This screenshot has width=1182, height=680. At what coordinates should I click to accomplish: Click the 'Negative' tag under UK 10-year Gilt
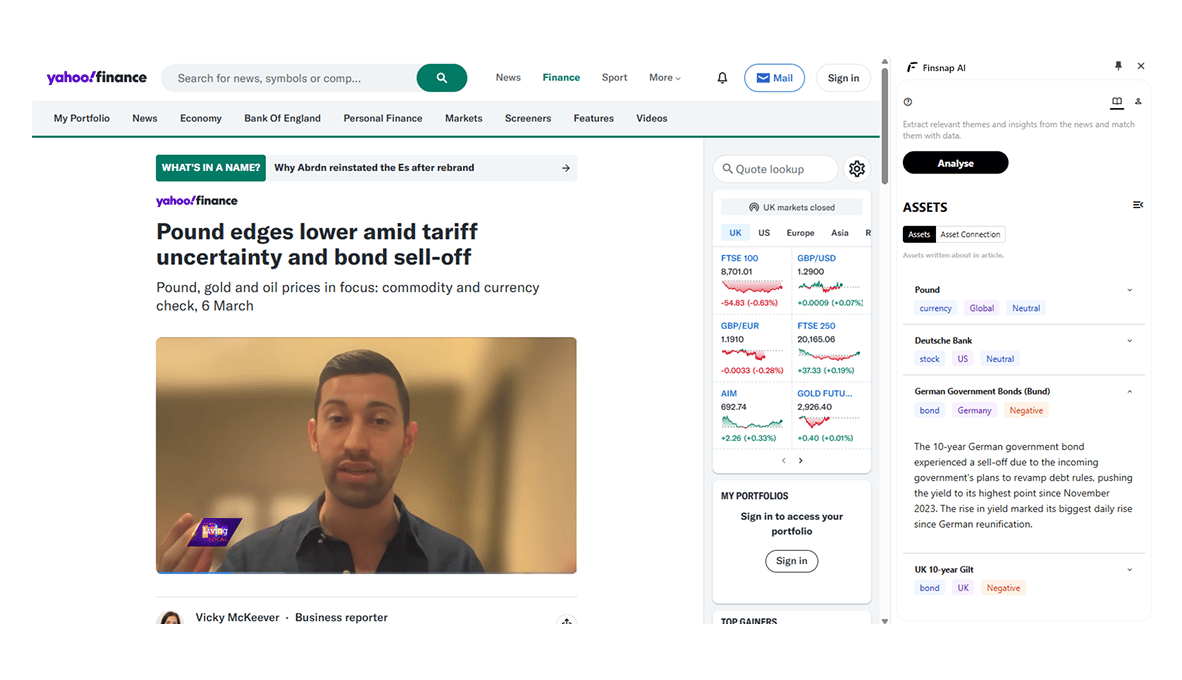[x=1003, y=588]
